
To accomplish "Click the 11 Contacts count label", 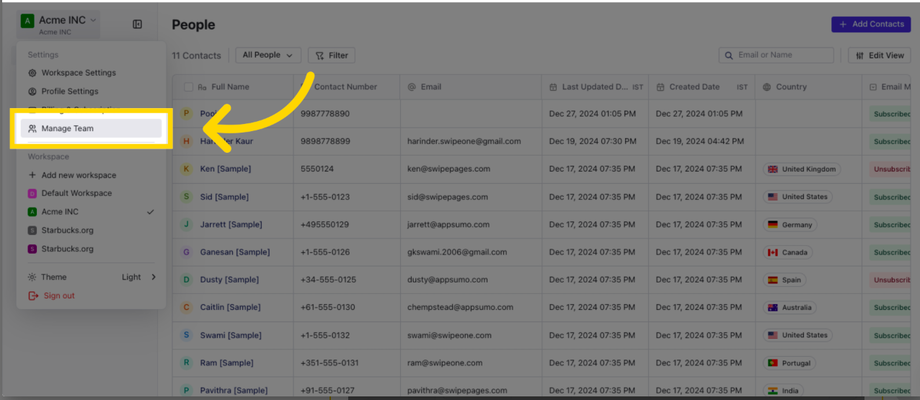I will [x=197, y=56].
